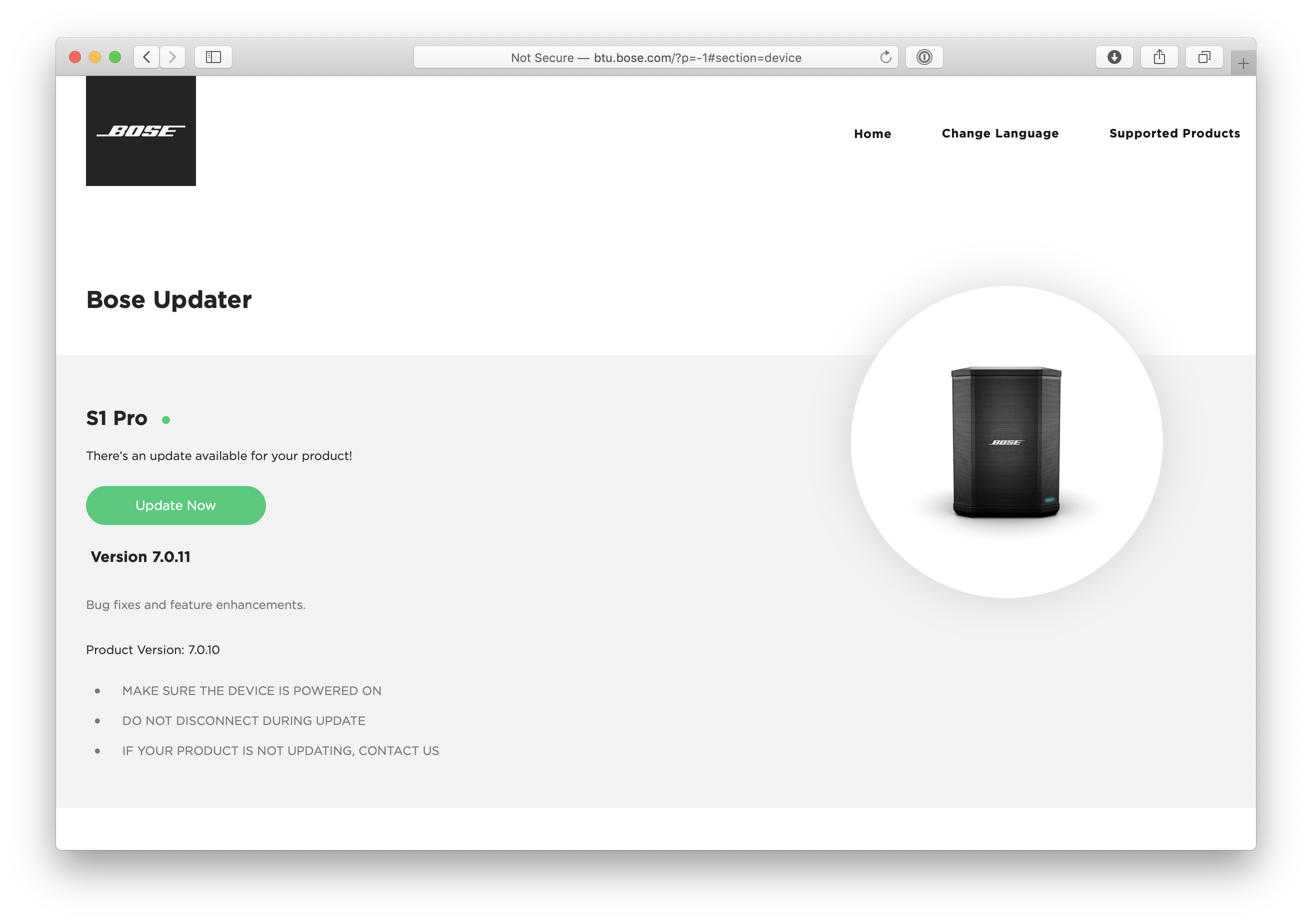Click the green status dot beside S1 Pro
Viewport: 1312px width, 924px height.
point(165,420)
